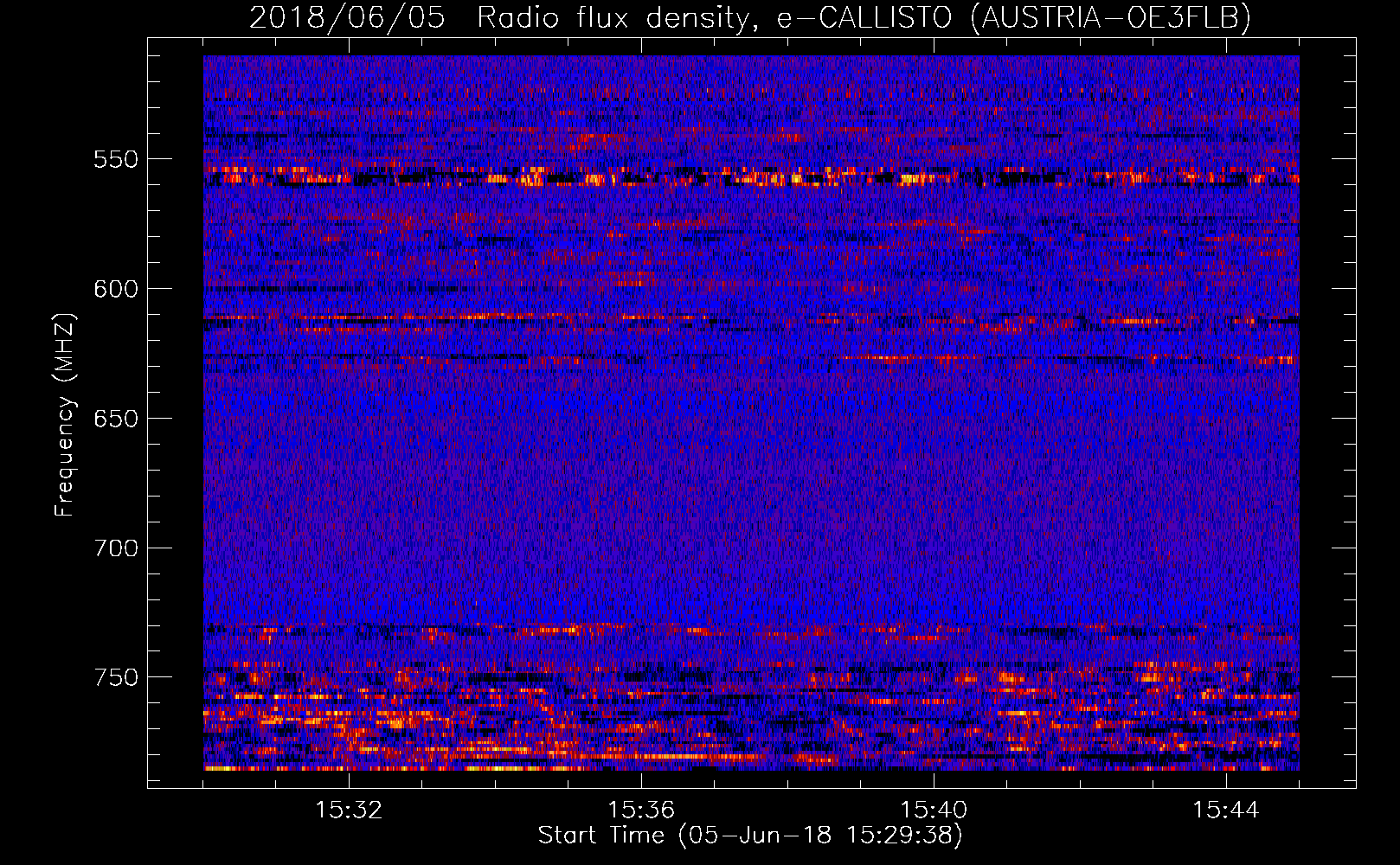Click the 'Frequency (MHZ)' axis label
This screenshot has width=1400, height=865.
[x=65, y=415]
